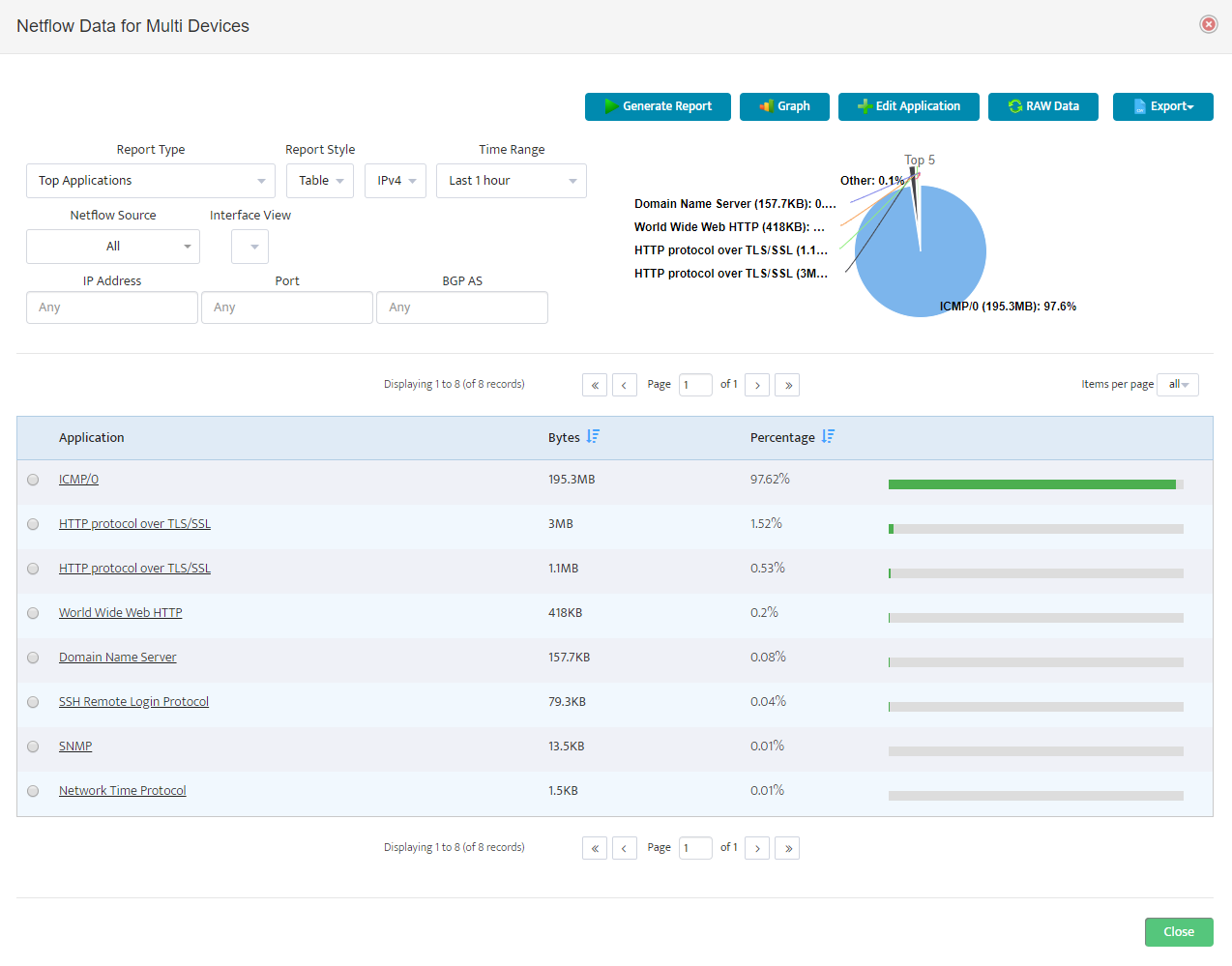The image size is (1232, 966).
Task: Choose the Domain Name Server radio button
Action: click(x=33, y=658)
